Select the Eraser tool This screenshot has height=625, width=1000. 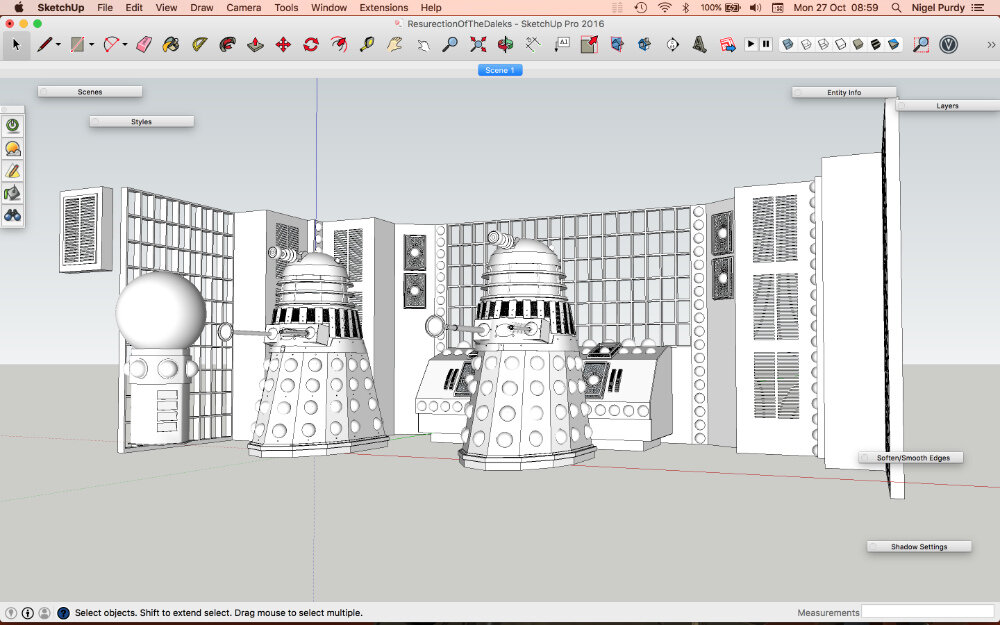tap(141, 44)
